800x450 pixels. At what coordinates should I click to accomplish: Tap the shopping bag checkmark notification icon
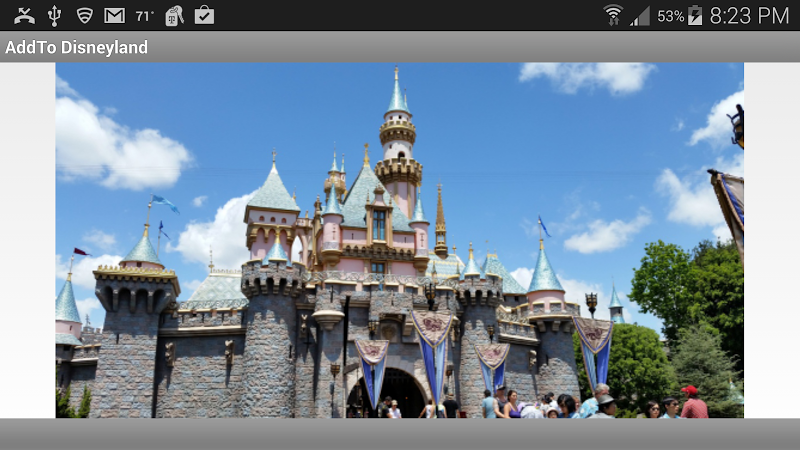tap(204, 15)
